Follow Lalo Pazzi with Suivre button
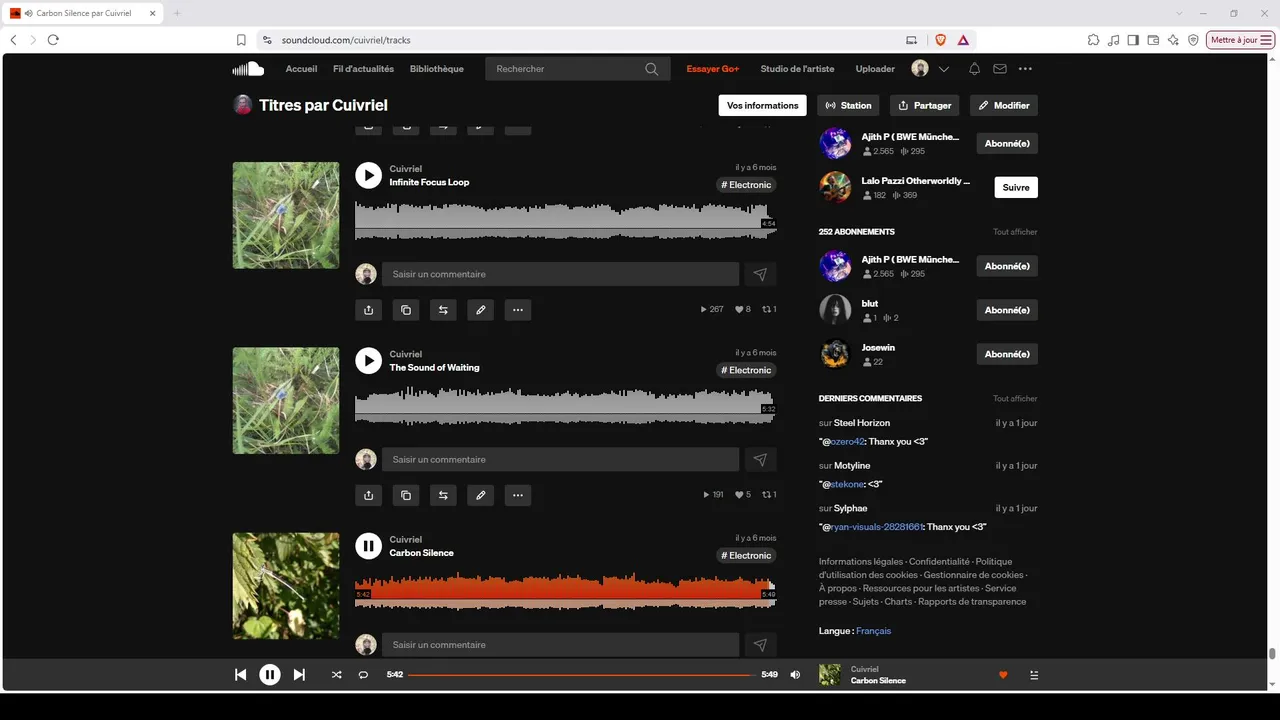The width and height of the screenshot is (1280, 720). (1016, 187)
